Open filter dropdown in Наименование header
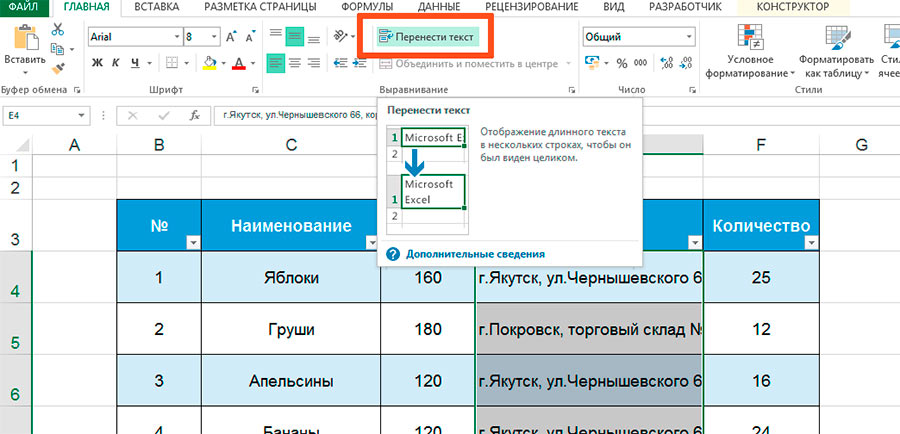This screenshot has height=434, width=900. 371,242
